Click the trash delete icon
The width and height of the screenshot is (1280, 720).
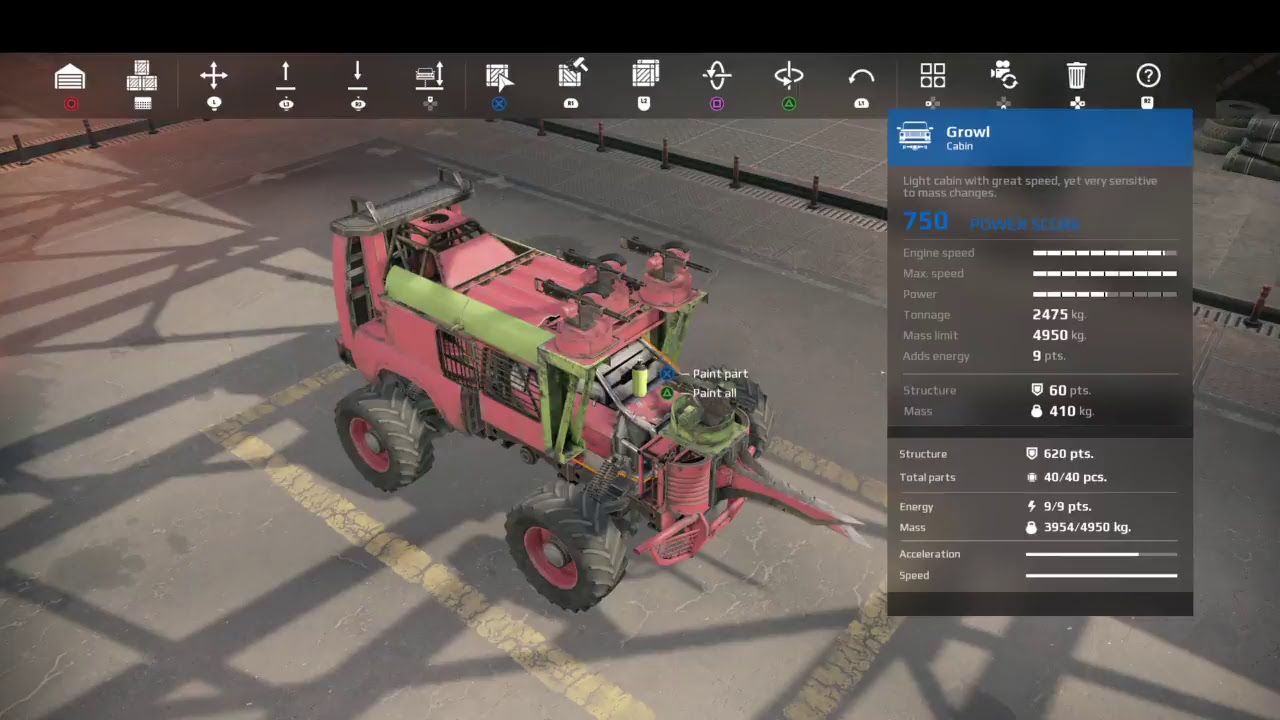(1076, 76)
